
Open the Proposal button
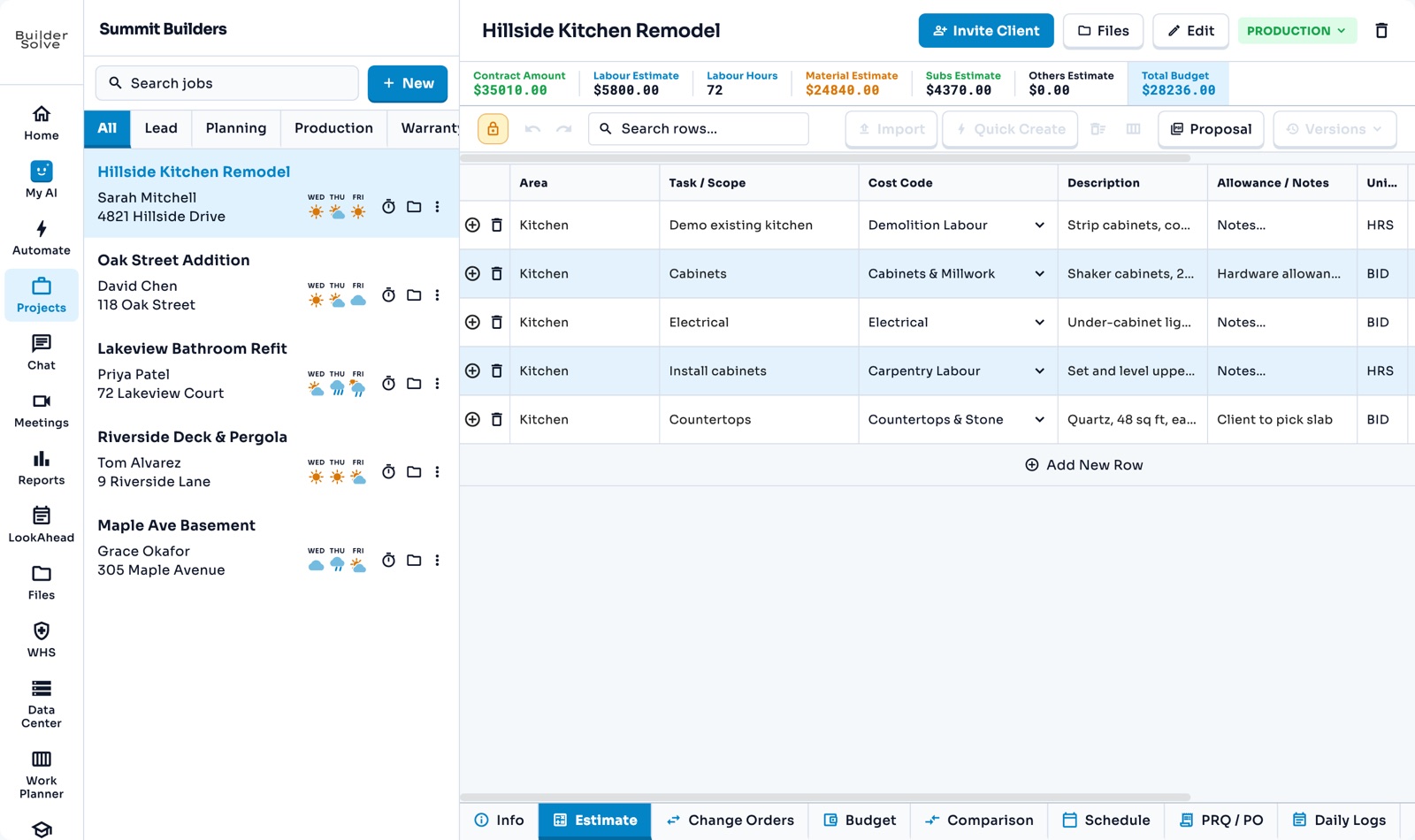tap(1211, 129)
